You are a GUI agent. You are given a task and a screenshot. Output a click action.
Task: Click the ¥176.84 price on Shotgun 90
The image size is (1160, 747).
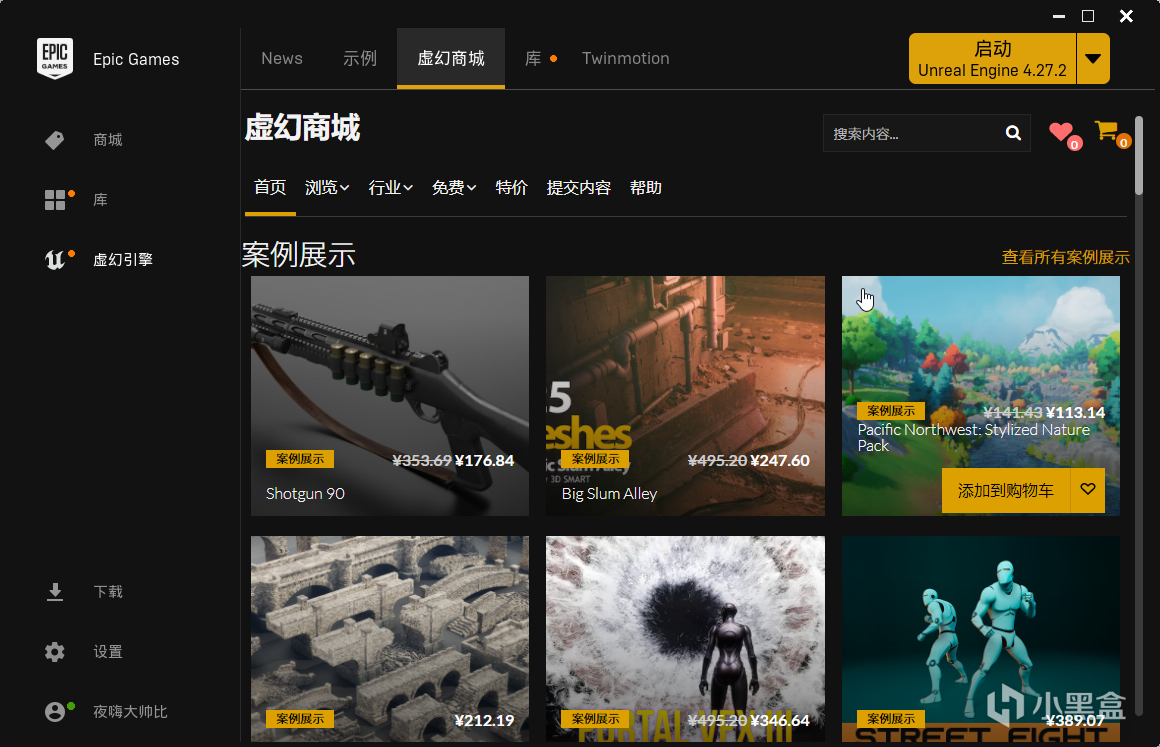(485, 460)
